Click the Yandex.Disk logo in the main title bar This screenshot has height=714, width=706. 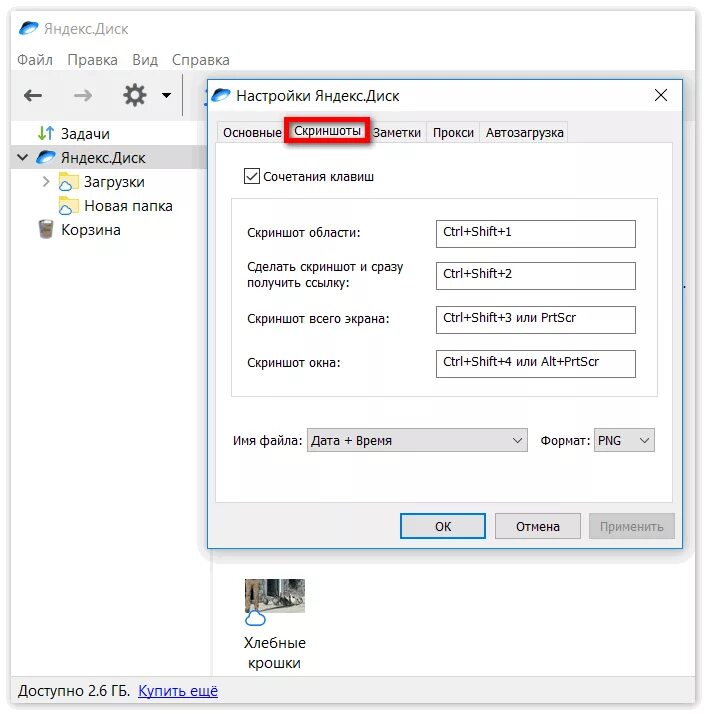click(28, 29)
